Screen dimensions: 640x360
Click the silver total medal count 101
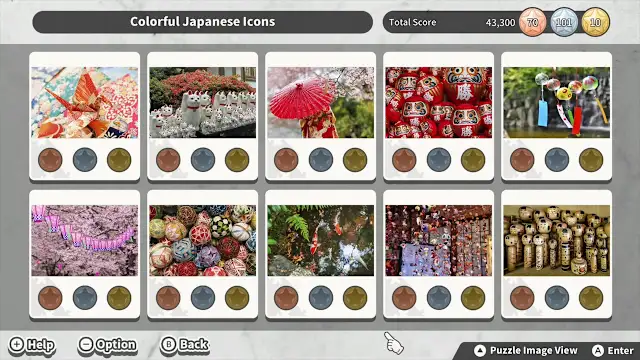[564, 22]
